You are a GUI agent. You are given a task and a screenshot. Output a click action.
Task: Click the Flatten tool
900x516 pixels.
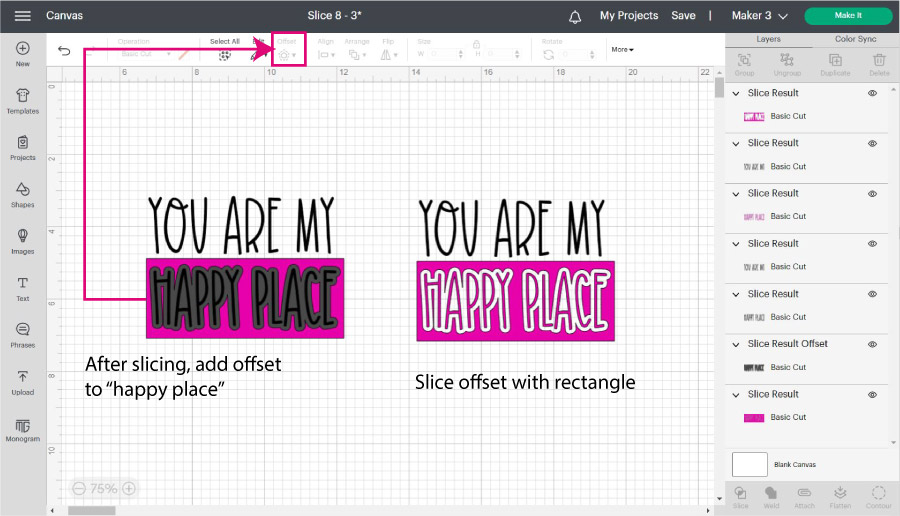click(x=840, y=496)
